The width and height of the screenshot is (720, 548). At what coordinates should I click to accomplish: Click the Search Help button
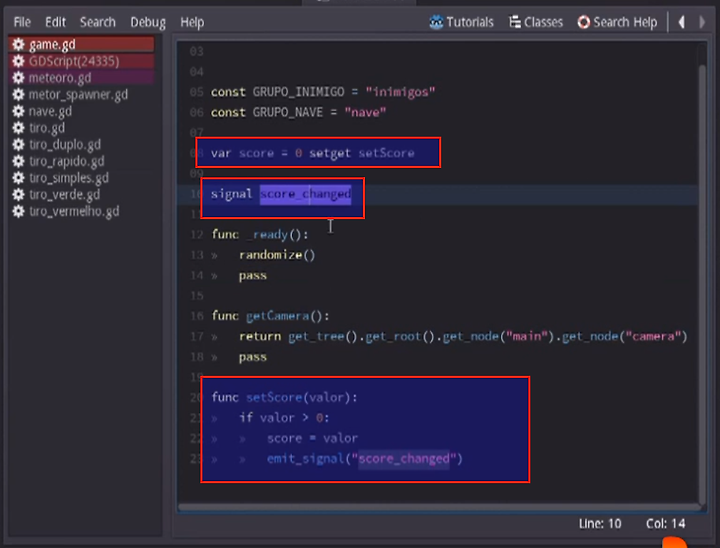(x=617, y=22)
